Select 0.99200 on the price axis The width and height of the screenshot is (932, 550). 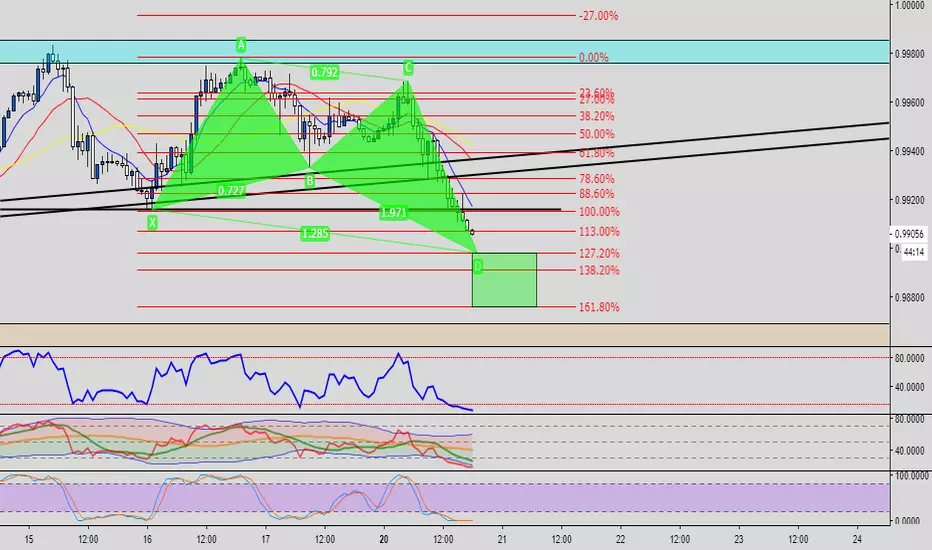[909, 200]
